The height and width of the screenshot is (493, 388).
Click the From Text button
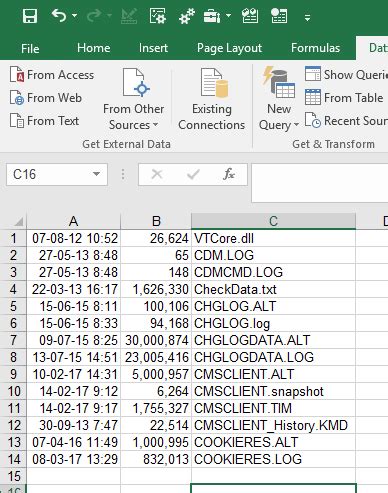tap(44, 121)
